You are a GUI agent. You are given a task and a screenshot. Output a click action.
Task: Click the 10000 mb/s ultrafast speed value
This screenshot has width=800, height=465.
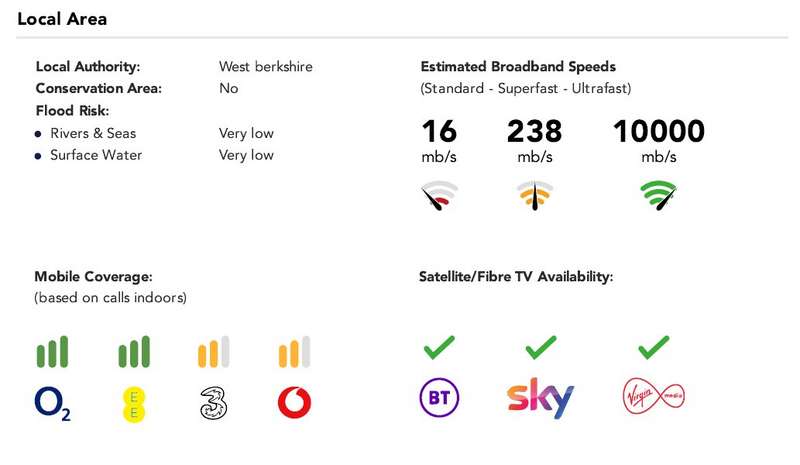coord(659,140)
